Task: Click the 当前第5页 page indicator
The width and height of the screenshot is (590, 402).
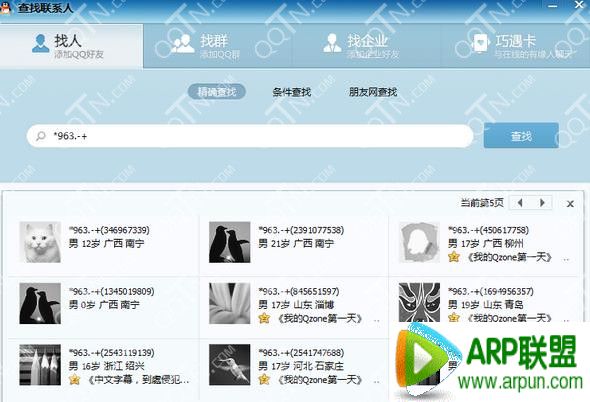Action: click(x=482, y=203)
